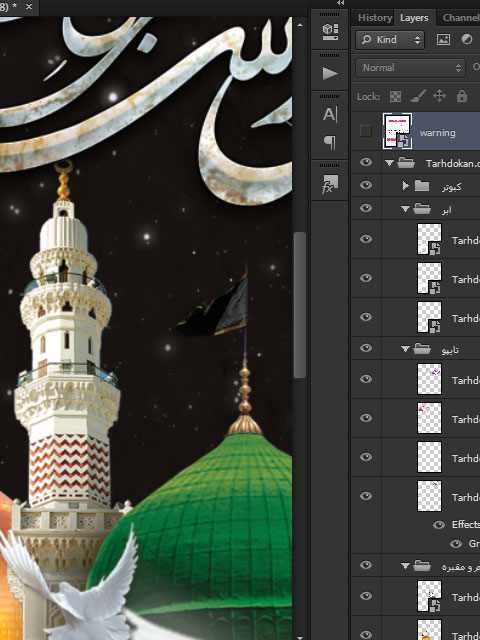Collapse the Tarhdokan group

click(x=389, y=163)
